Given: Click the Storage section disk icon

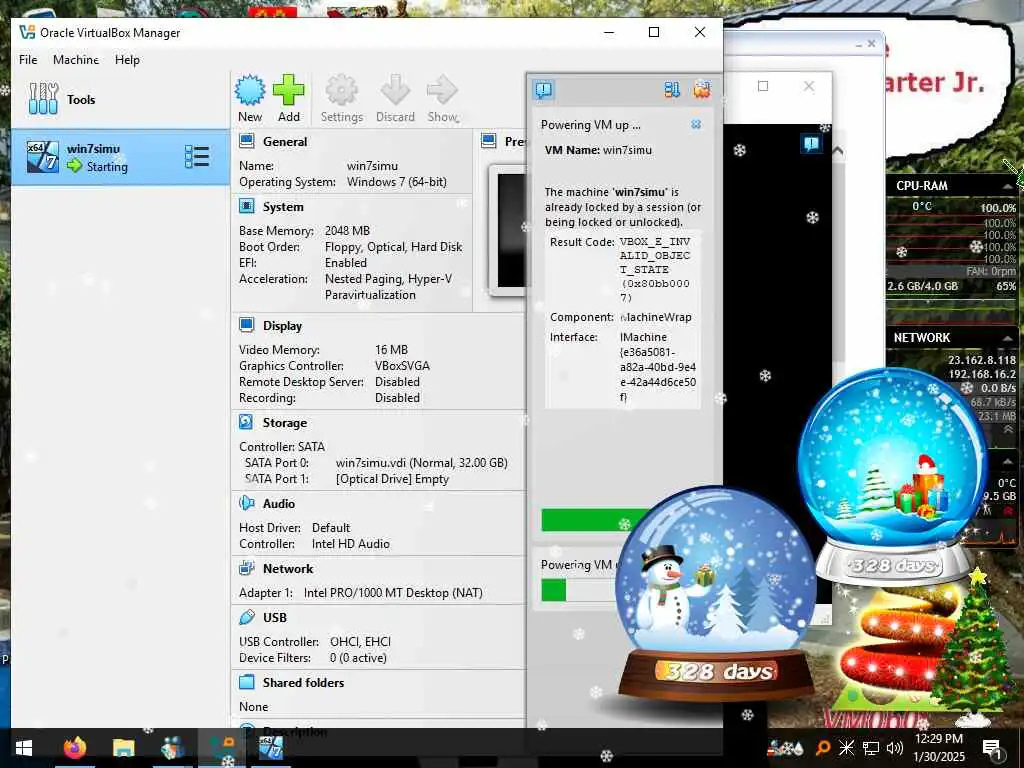Looking at the screenshot, I should coord(246,422).
